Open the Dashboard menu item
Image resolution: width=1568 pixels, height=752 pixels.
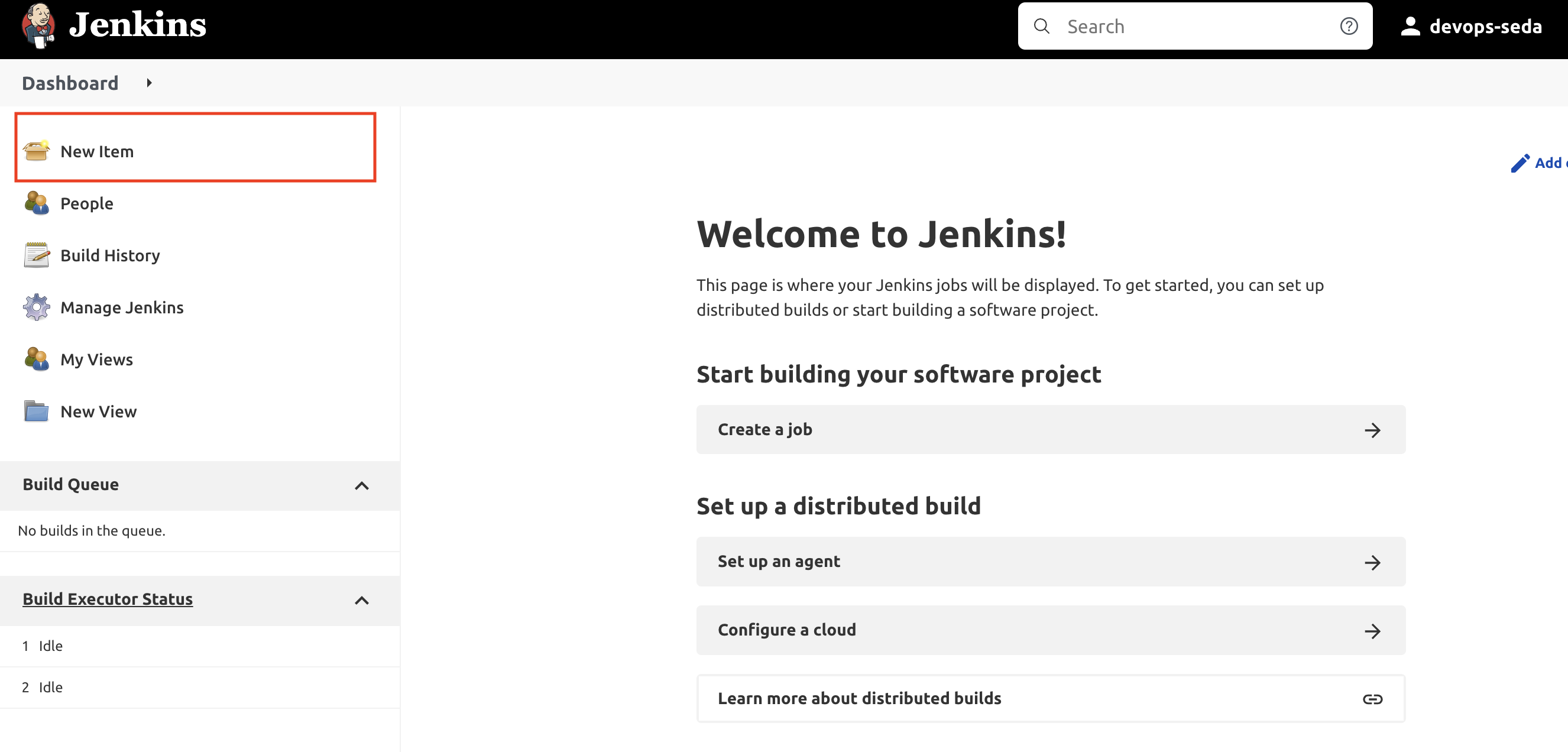pos(70,83)
